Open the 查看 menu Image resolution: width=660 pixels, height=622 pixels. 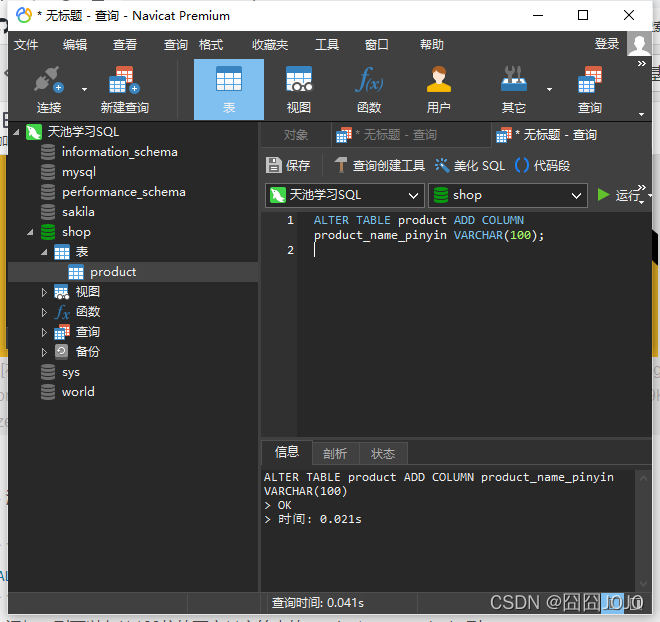pyautogui.click(x=125, y=44)
